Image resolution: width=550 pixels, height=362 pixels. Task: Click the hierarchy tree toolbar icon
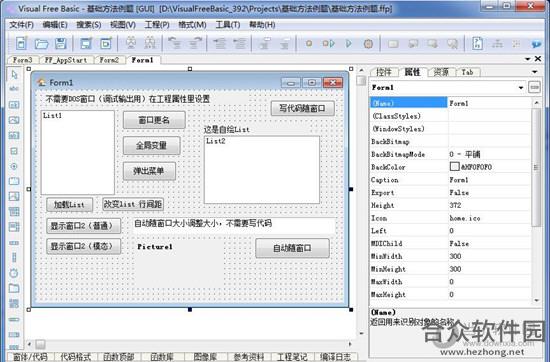click(x=497, y=44)
